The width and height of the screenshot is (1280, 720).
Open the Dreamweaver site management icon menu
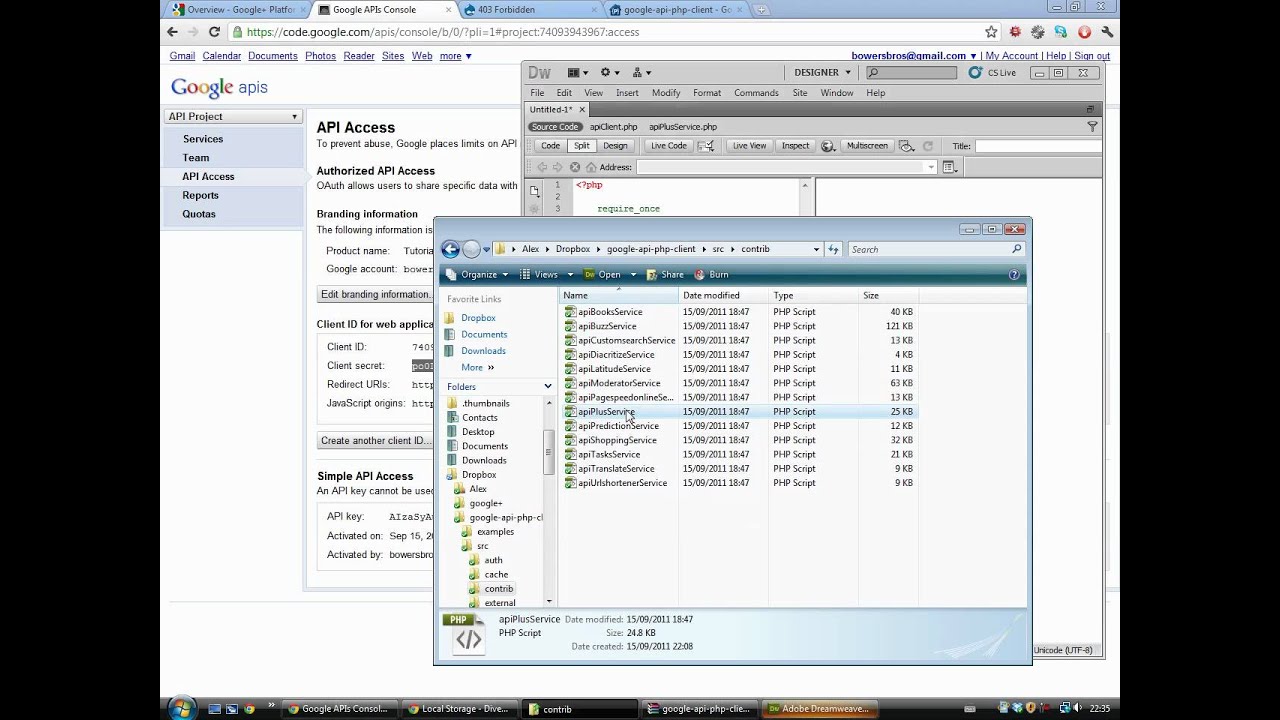(x=642, y=72)
